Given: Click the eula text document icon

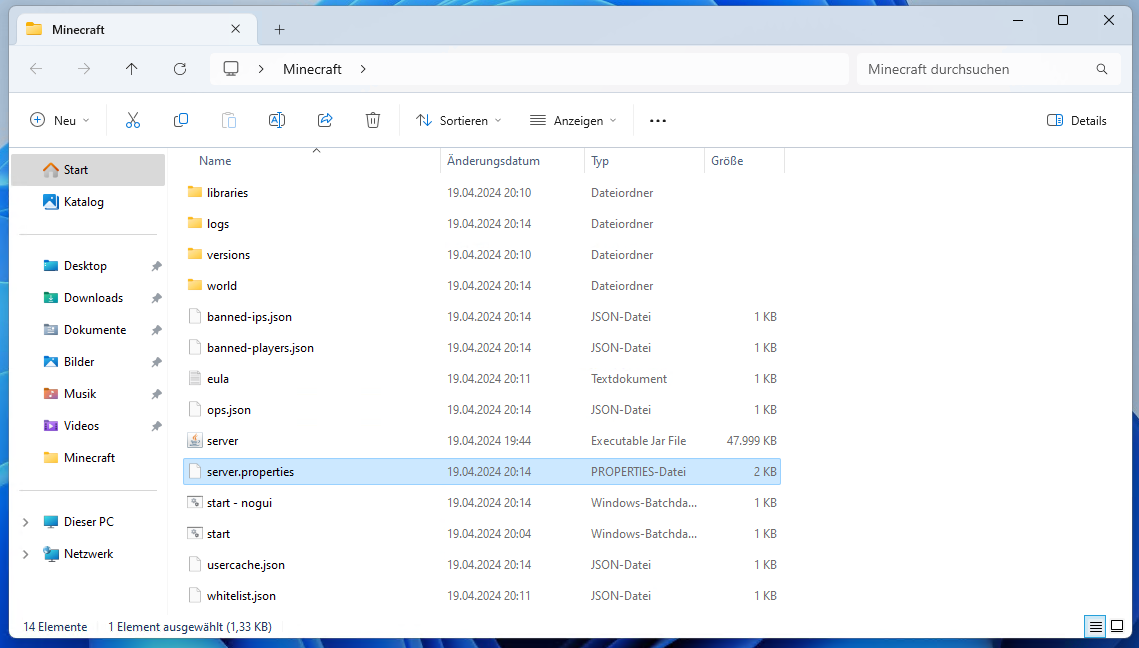Looking at the screenshot, I should coord(195,378).
